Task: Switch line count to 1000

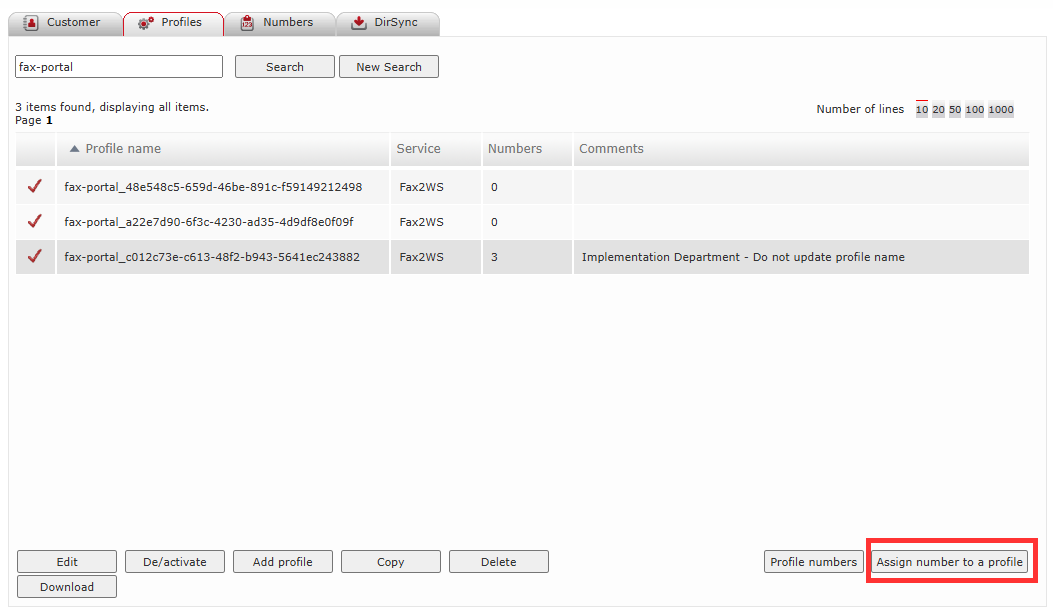Action: 1000,109
